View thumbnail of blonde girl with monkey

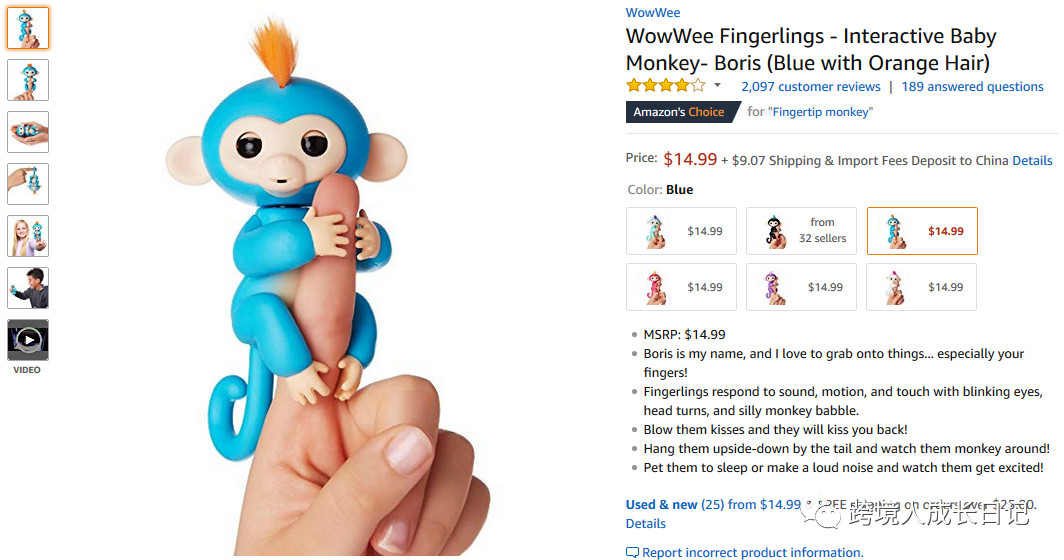pos(28,236)
